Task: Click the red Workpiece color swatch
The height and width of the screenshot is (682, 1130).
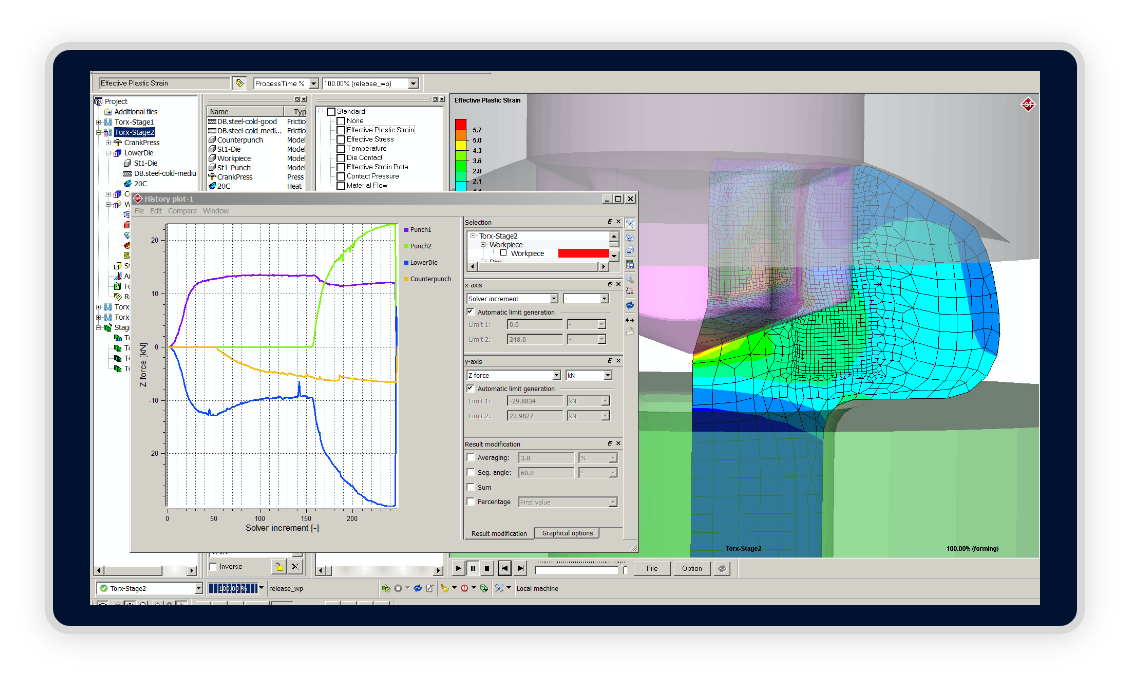Action: (583, 254)
